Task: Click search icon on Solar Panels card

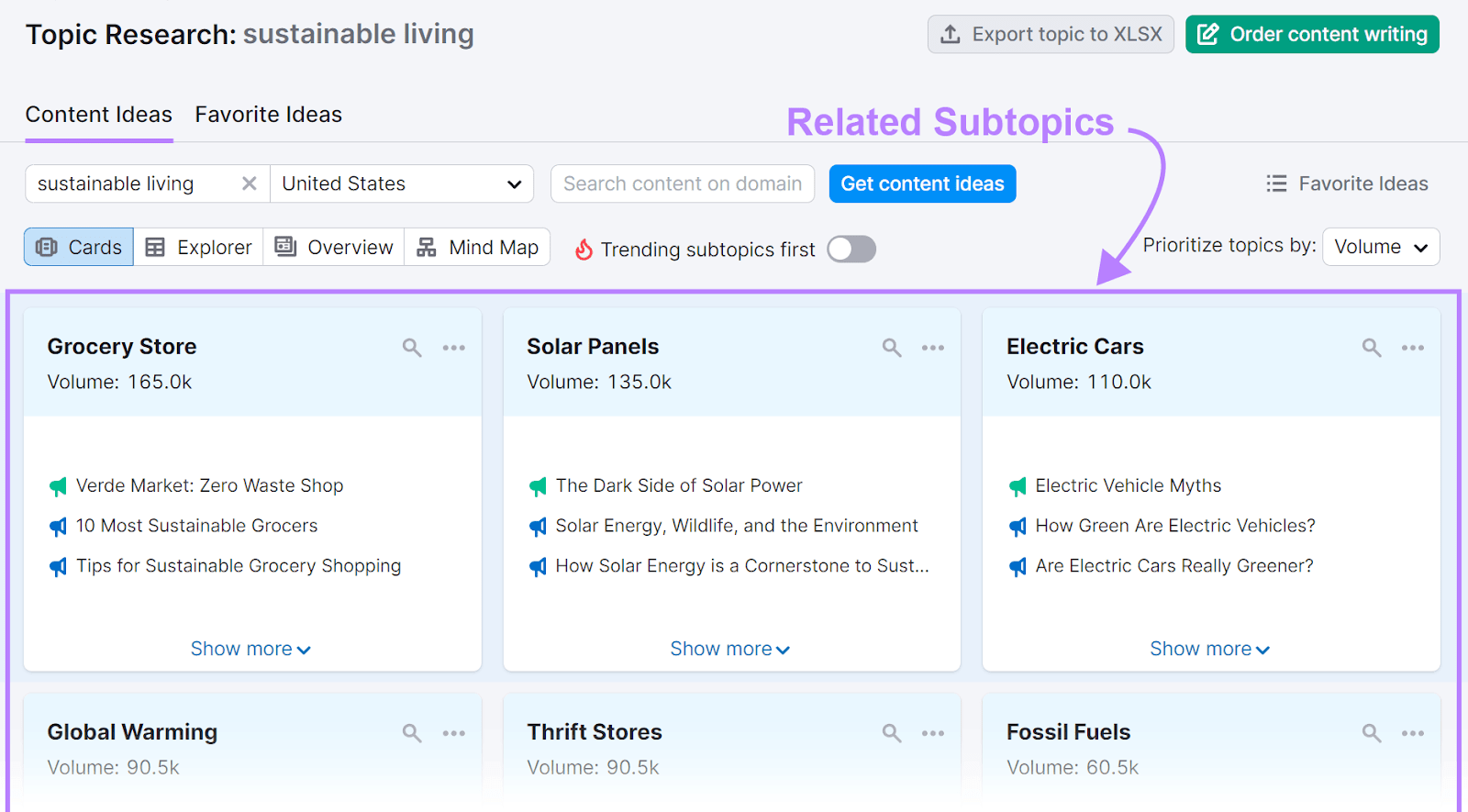Action: [x=892, y=348]
